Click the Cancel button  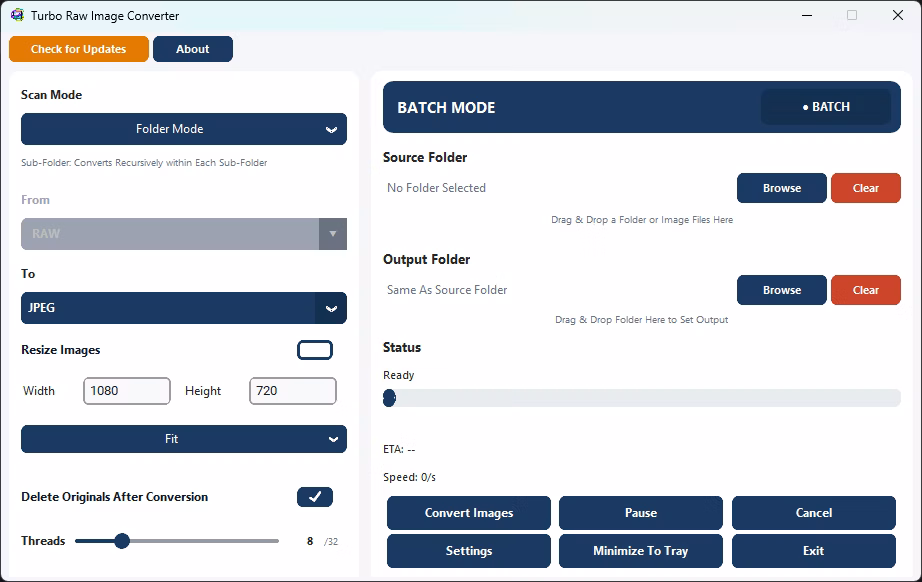814,513
